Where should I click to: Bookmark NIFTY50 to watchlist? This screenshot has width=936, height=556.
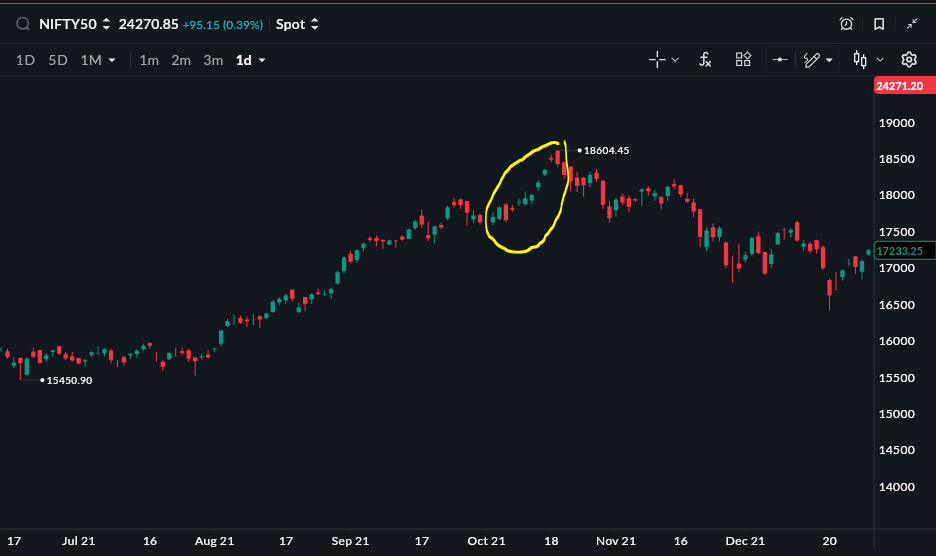pyautogui.click(x=879, y=24)
